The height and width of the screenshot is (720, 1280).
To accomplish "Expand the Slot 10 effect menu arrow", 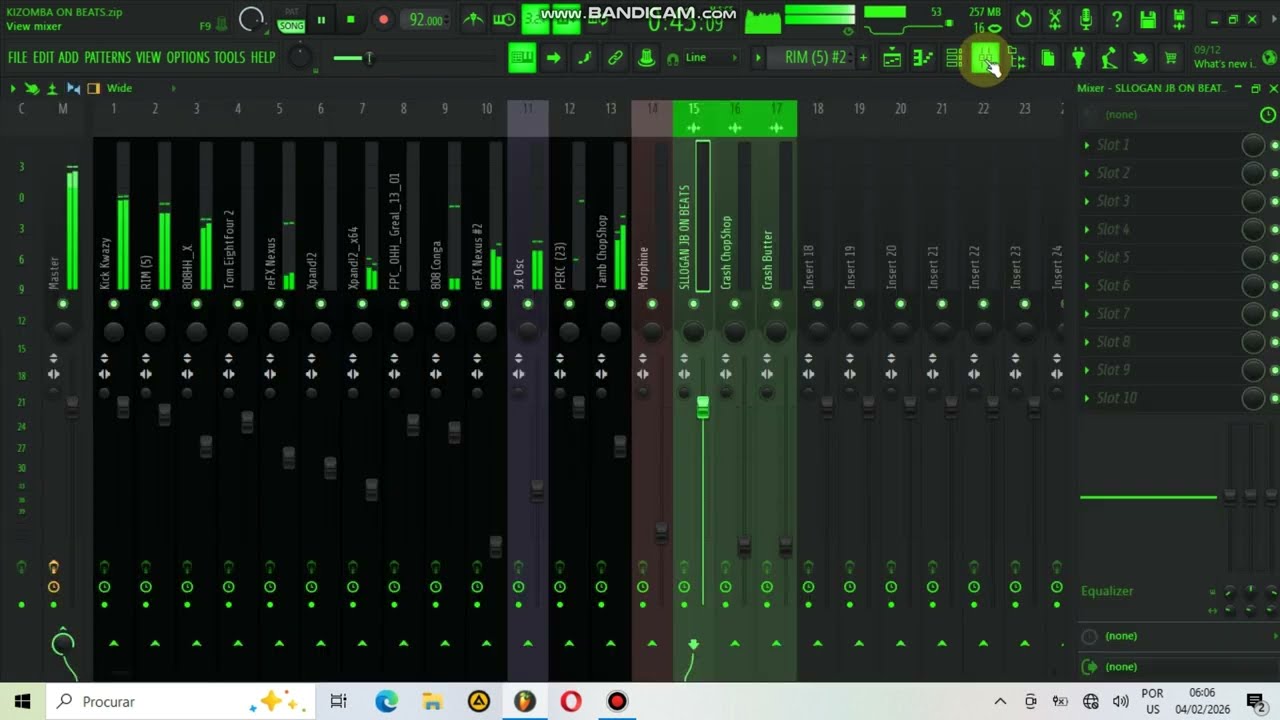I will (1087, 398).
